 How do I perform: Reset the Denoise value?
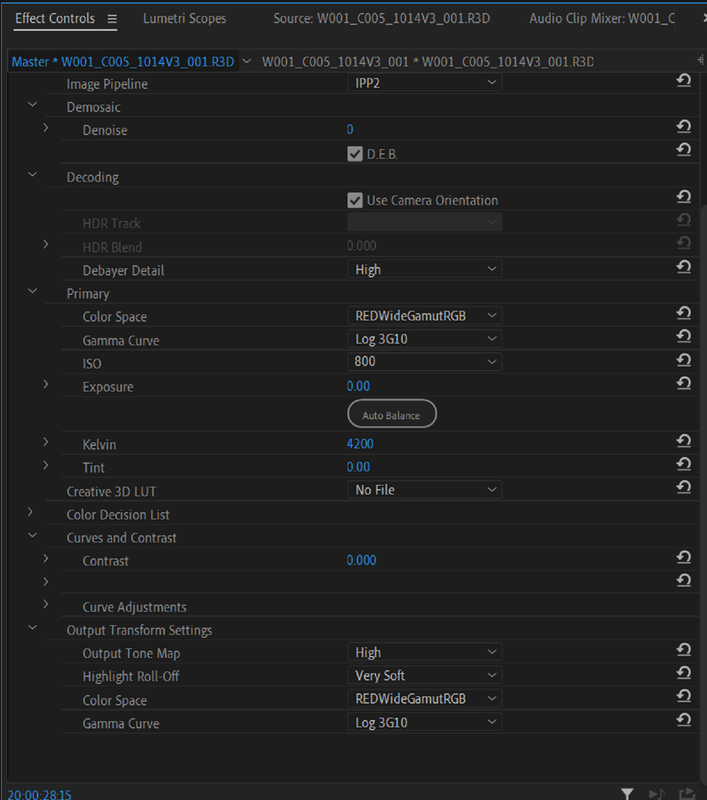[684, 126]
